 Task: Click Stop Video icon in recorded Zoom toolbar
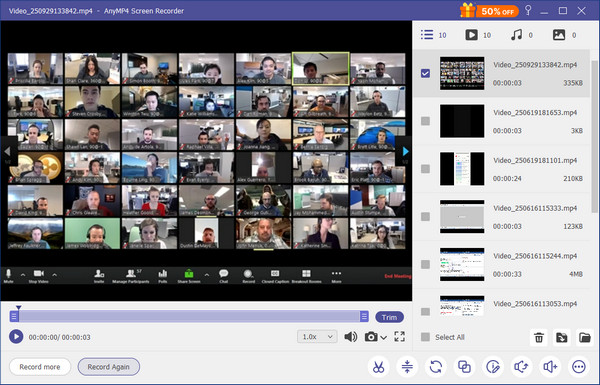(x=38, y=276)
